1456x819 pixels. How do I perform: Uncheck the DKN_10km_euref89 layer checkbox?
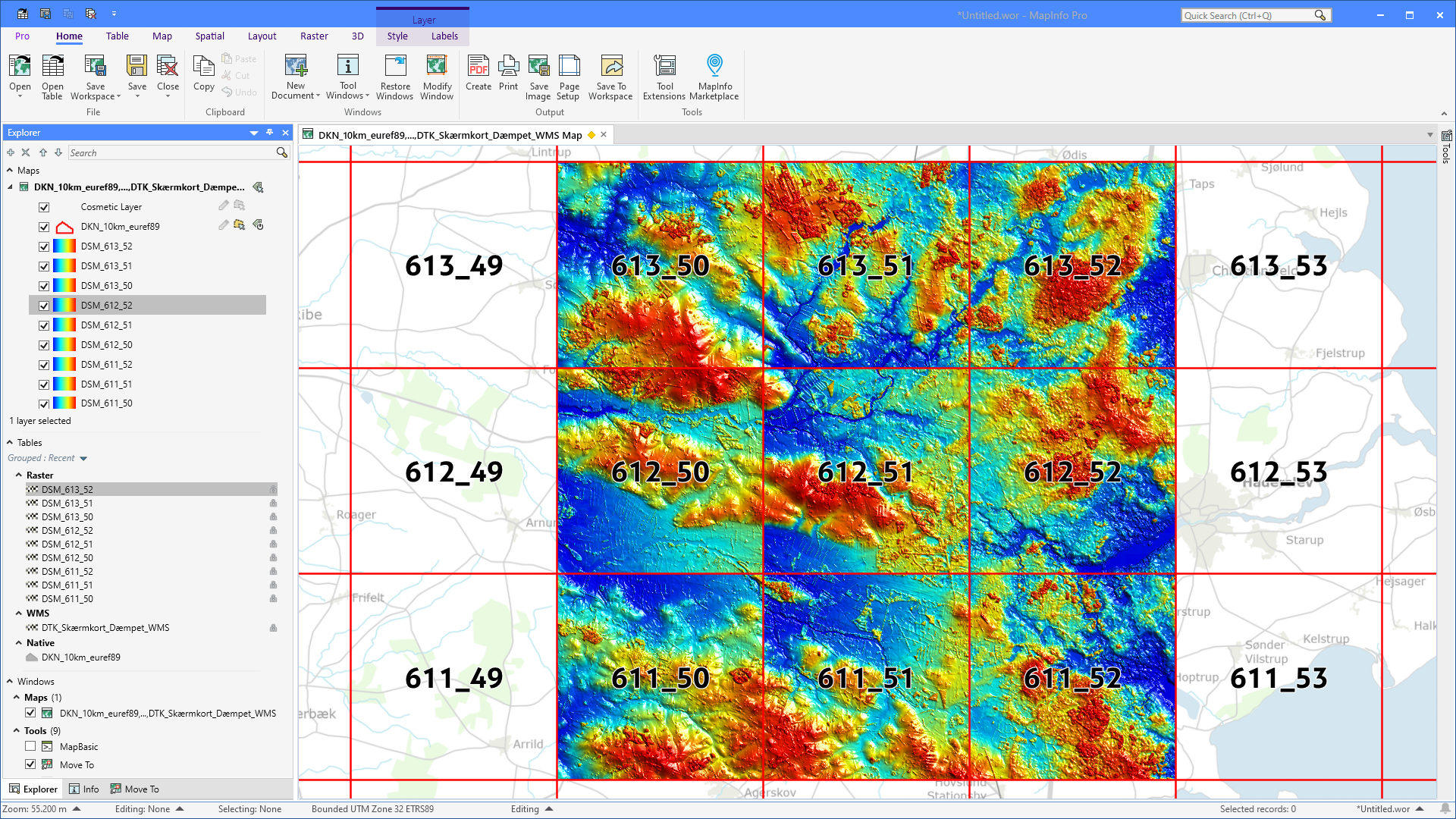pos(44,227)
